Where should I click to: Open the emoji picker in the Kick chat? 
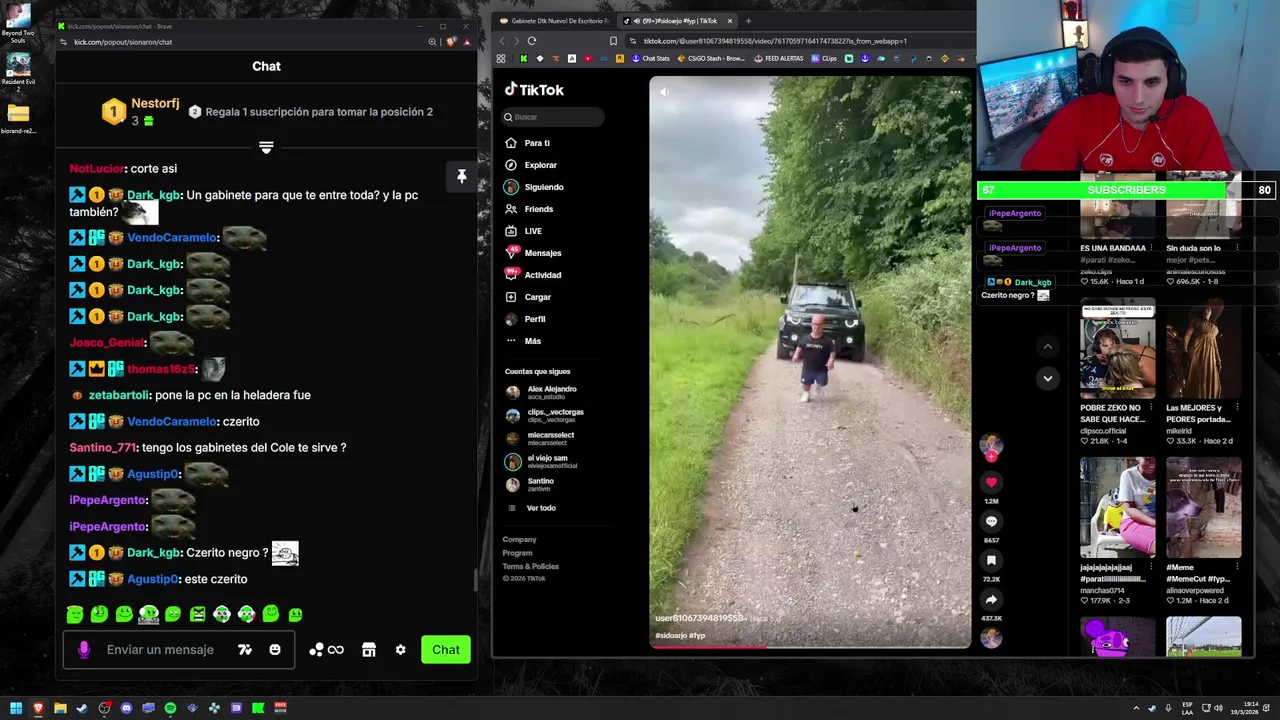coord(275,650)
